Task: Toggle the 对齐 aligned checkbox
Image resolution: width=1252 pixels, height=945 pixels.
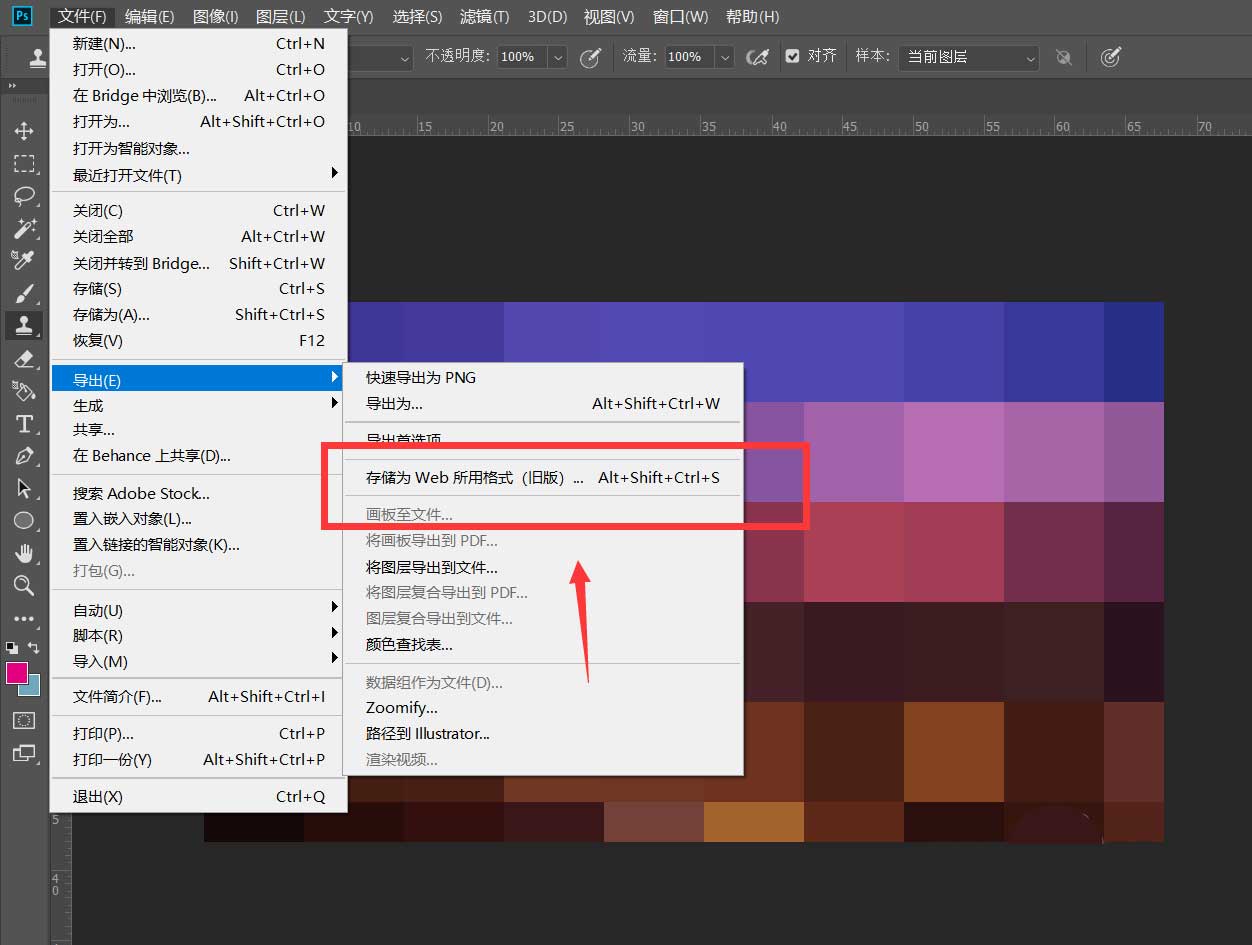Action: (x=793, y=56)
